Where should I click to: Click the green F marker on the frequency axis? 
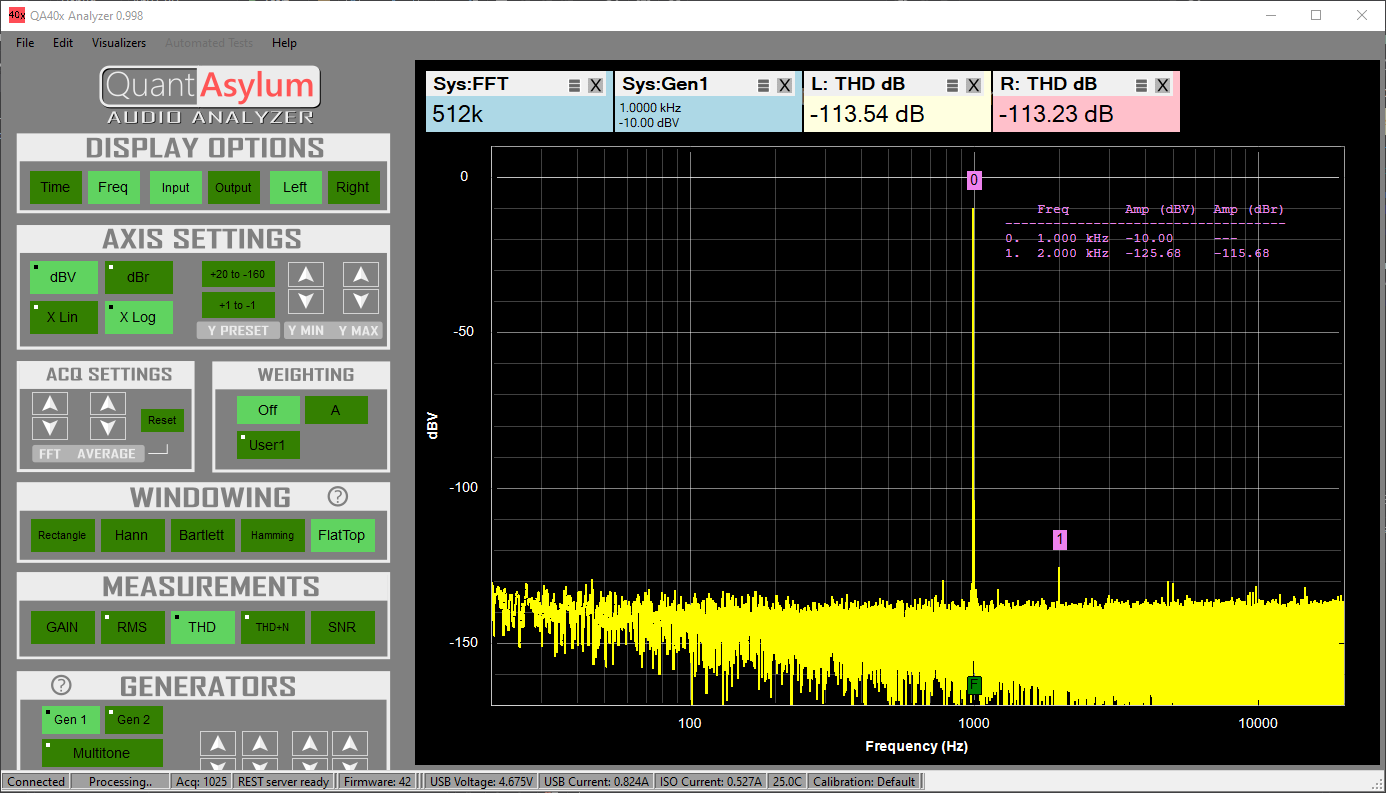coord(974,685)
